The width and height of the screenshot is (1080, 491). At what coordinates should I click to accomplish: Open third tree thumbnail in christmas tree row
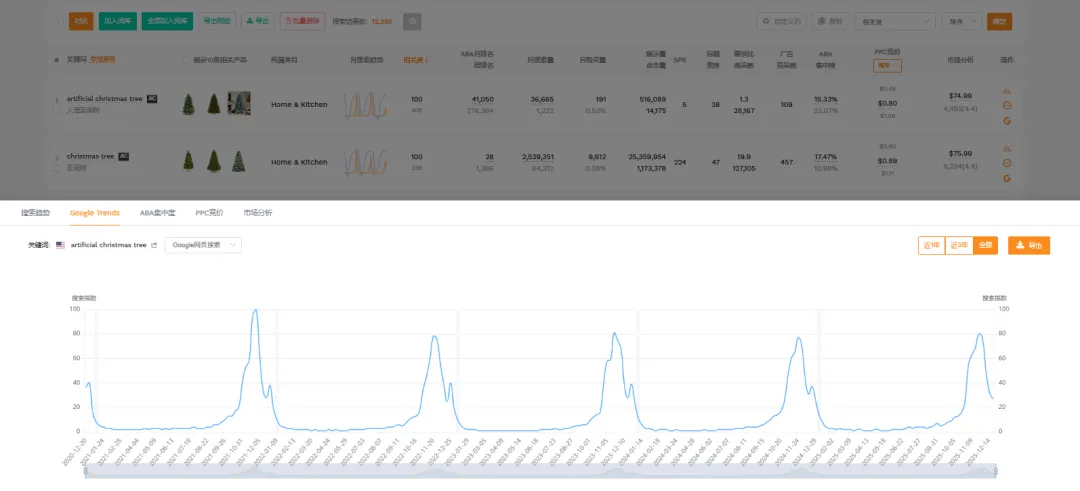238,161
